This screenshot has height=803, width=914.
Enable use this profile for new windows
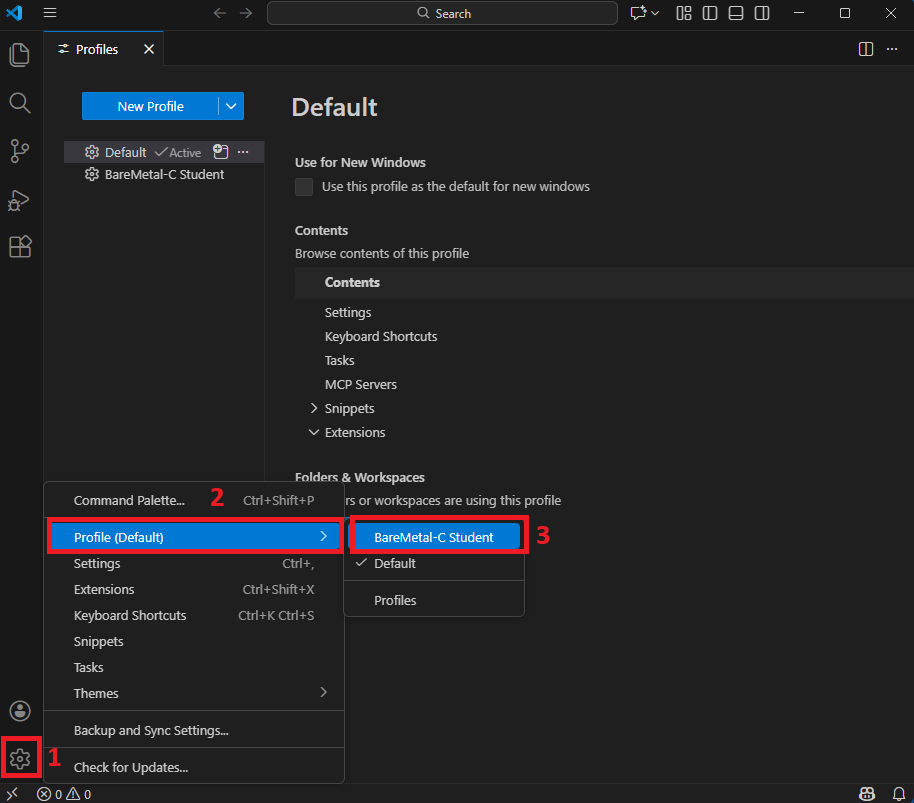point(304,187)
